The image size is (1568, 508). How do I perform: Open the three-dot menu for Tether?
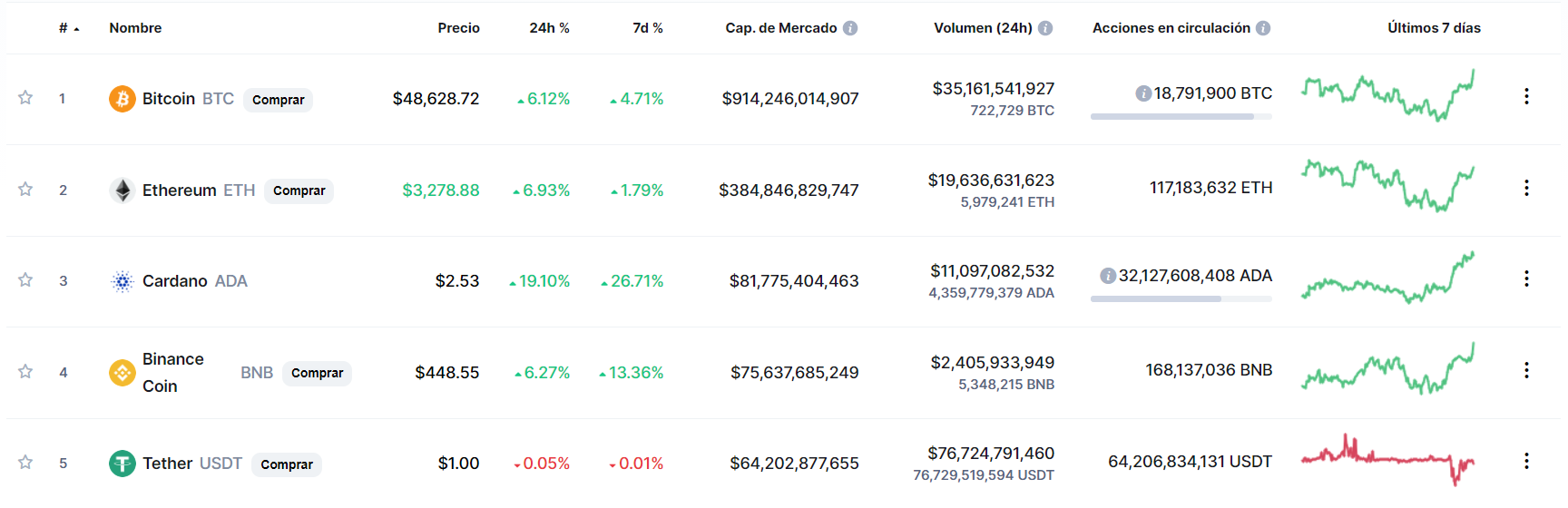pyautogui.click(x=1526, y=461)
